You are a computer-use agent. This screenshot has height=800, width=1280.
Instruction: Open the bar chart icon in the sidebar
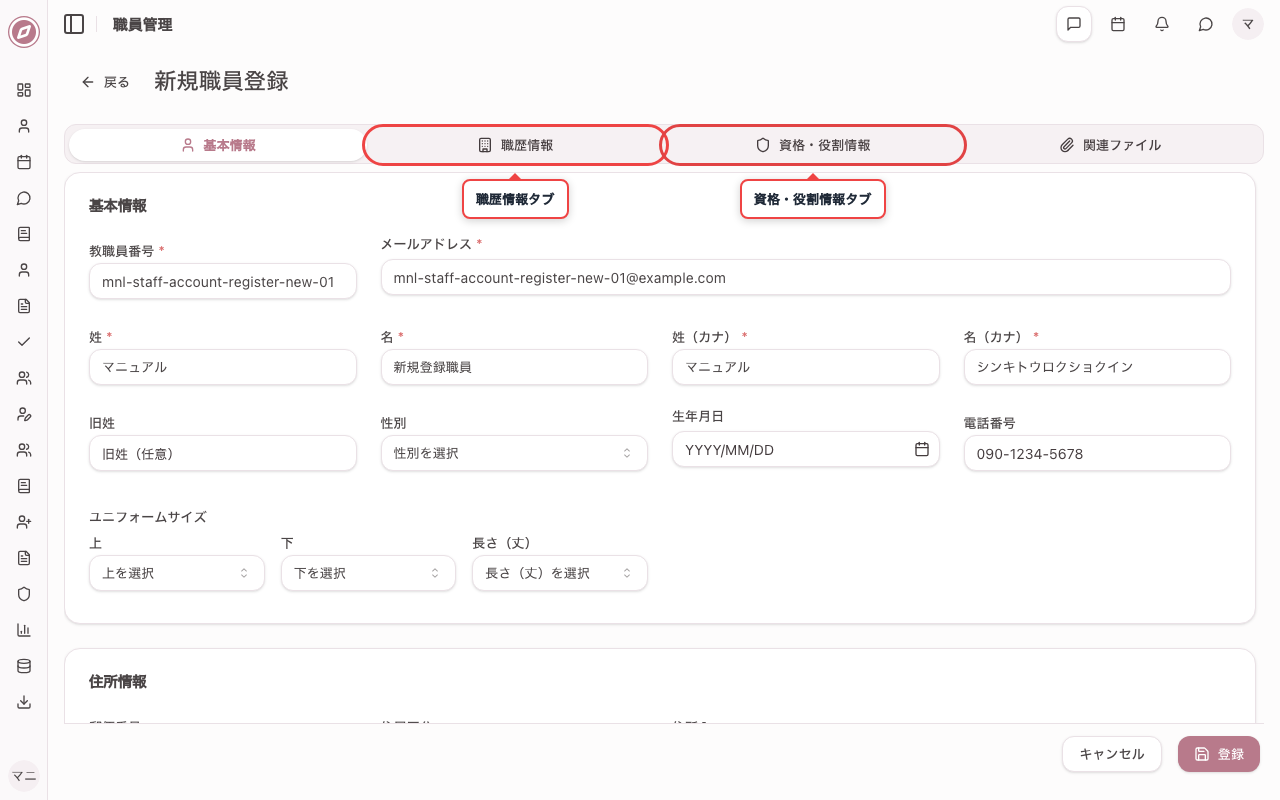click(24, 630)
